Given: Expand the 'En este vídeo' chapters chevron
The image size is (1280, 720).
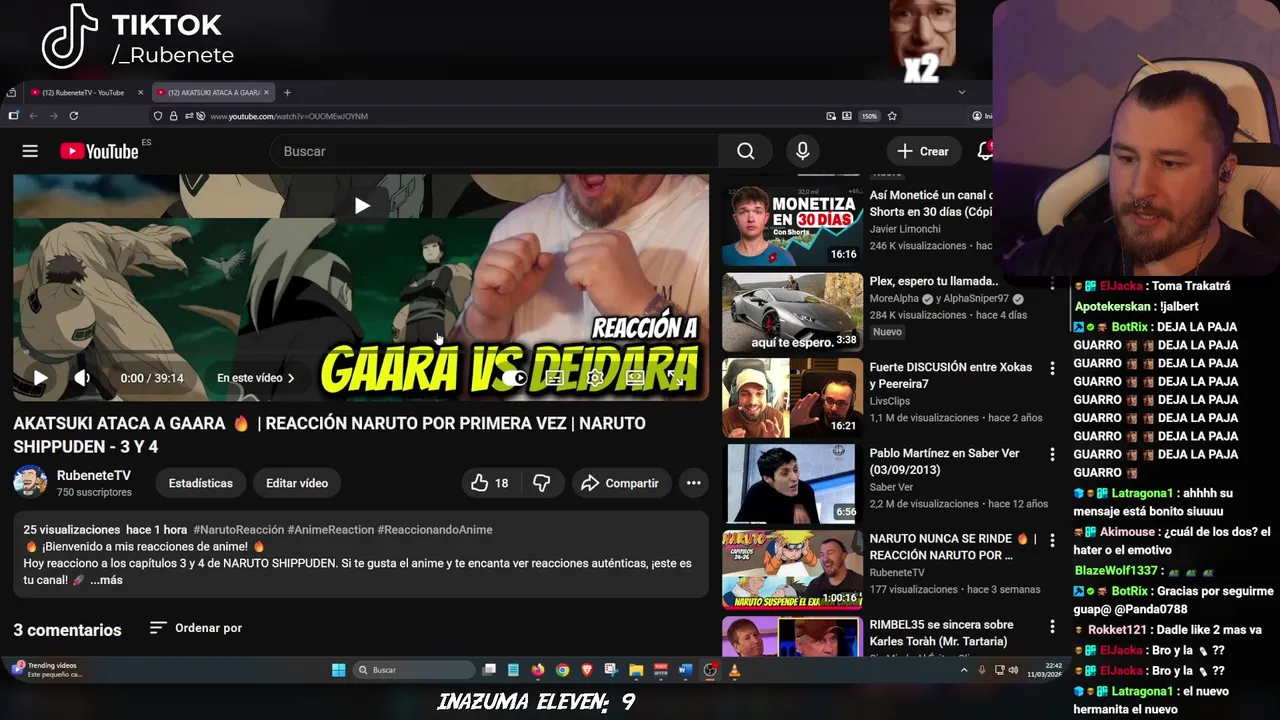Looking at the screenshot, I should pyautogui.click(x=291, y=378).
